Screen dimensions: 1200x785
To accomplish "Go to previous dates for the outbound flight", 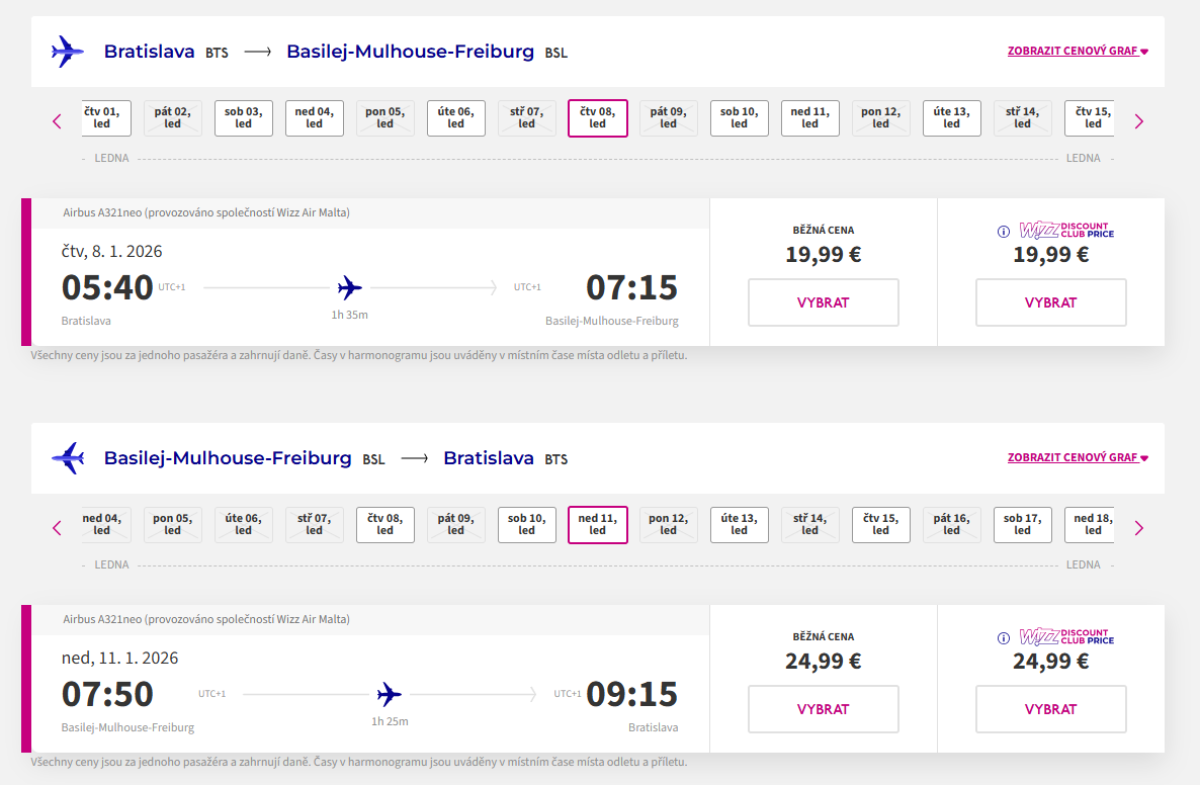I will pos(57,121).
